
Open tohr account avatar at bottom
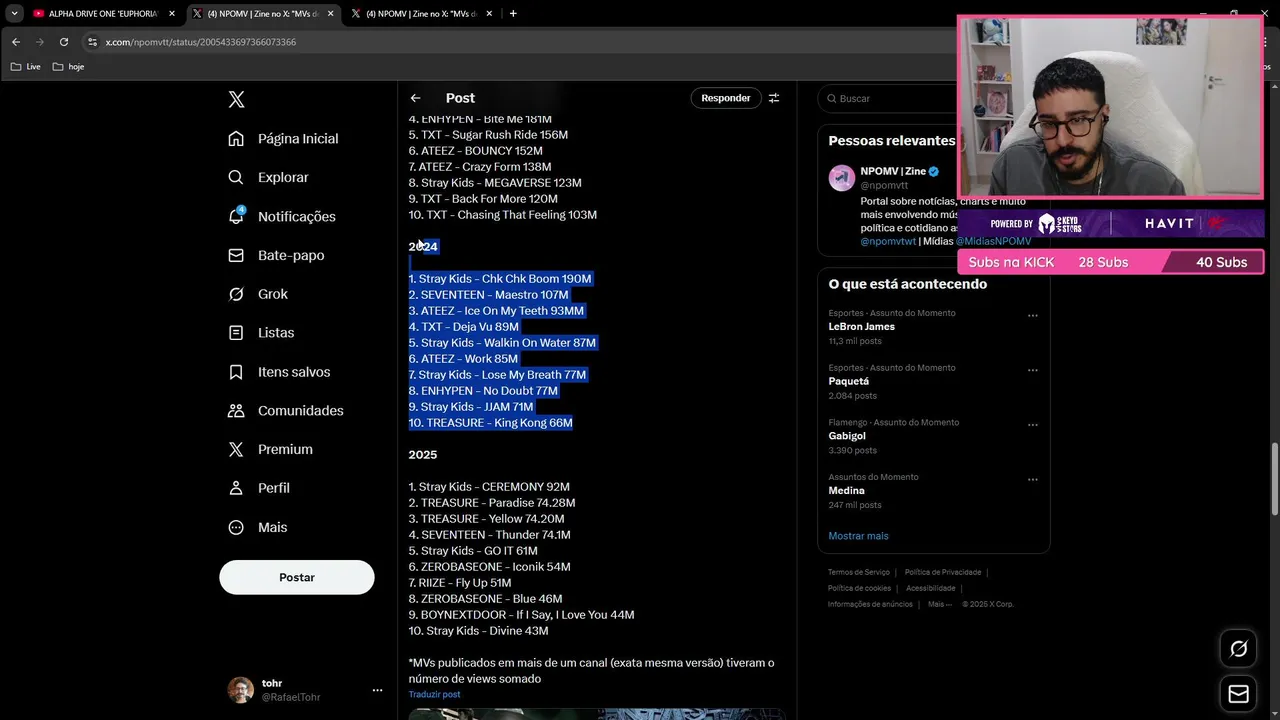pyautogui.click(x=240, y=690)
